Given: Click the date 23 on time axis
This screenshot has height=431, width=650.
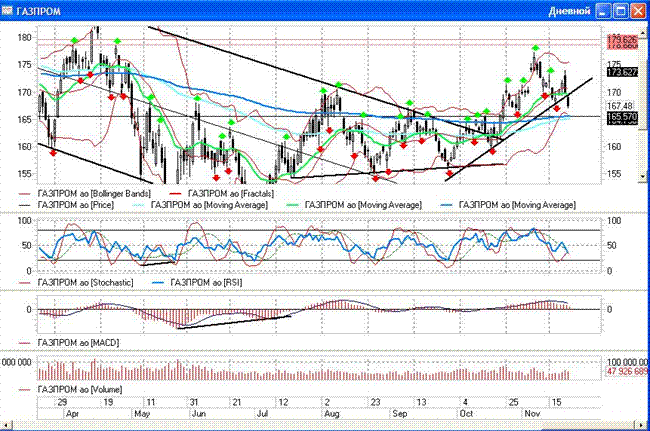Looking at the screenshot, I should (x=375, y=402).
